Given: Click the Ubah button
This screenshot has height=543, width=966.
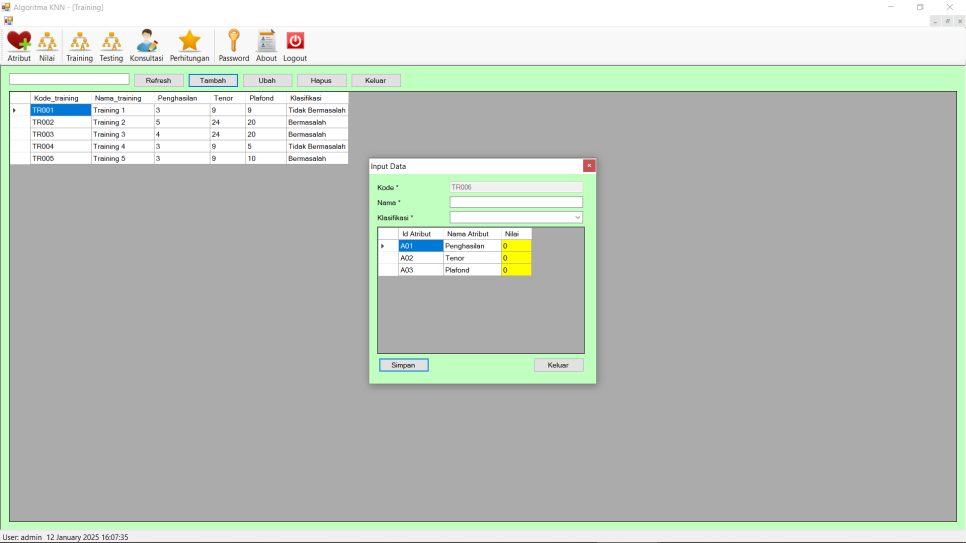Looking at the screenshot, I should point(267,80).
